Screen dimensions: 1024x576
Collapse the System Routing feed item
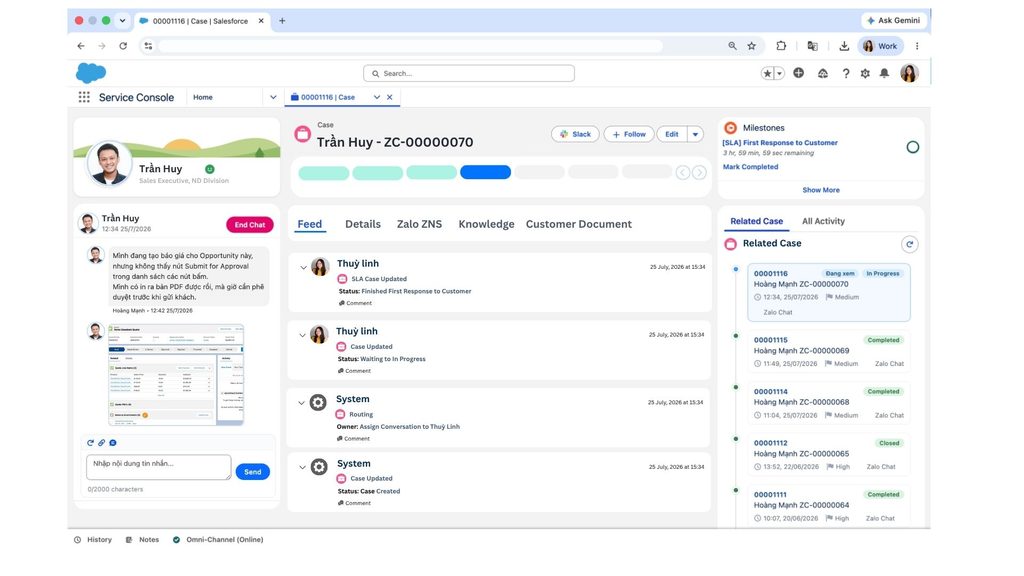point(302,403)
